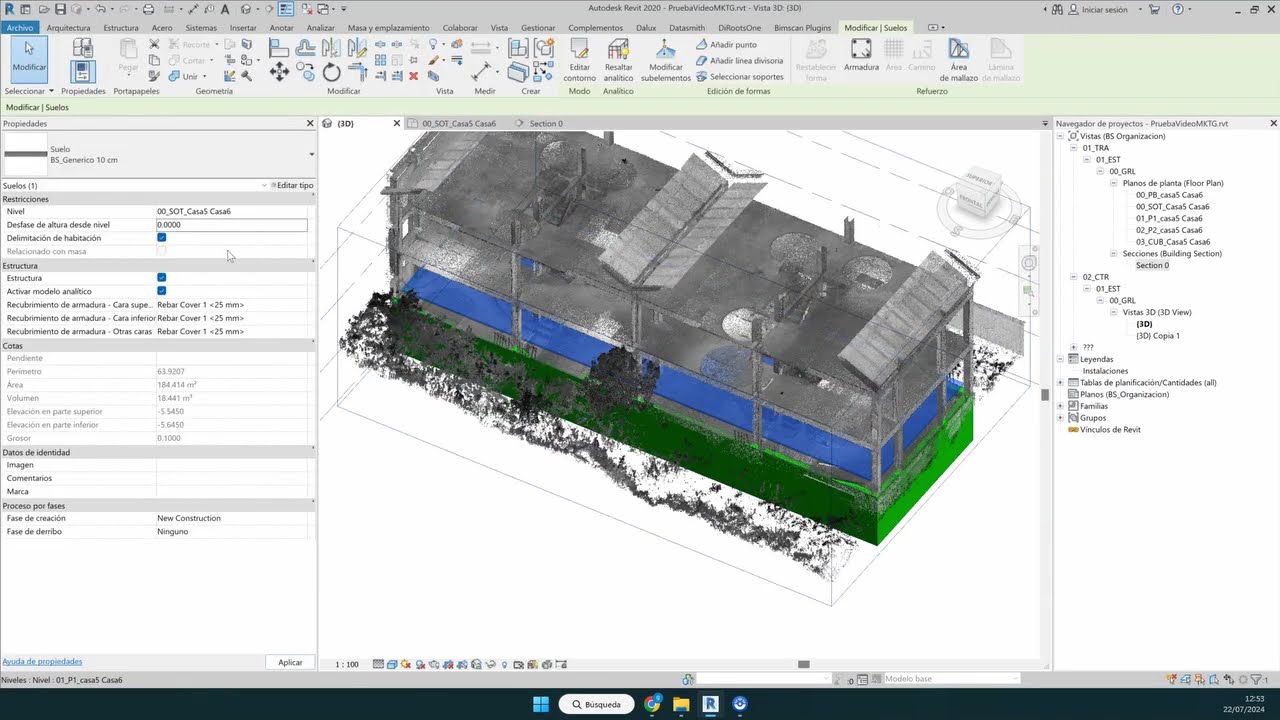Activate the Offset tool icon

306,47
